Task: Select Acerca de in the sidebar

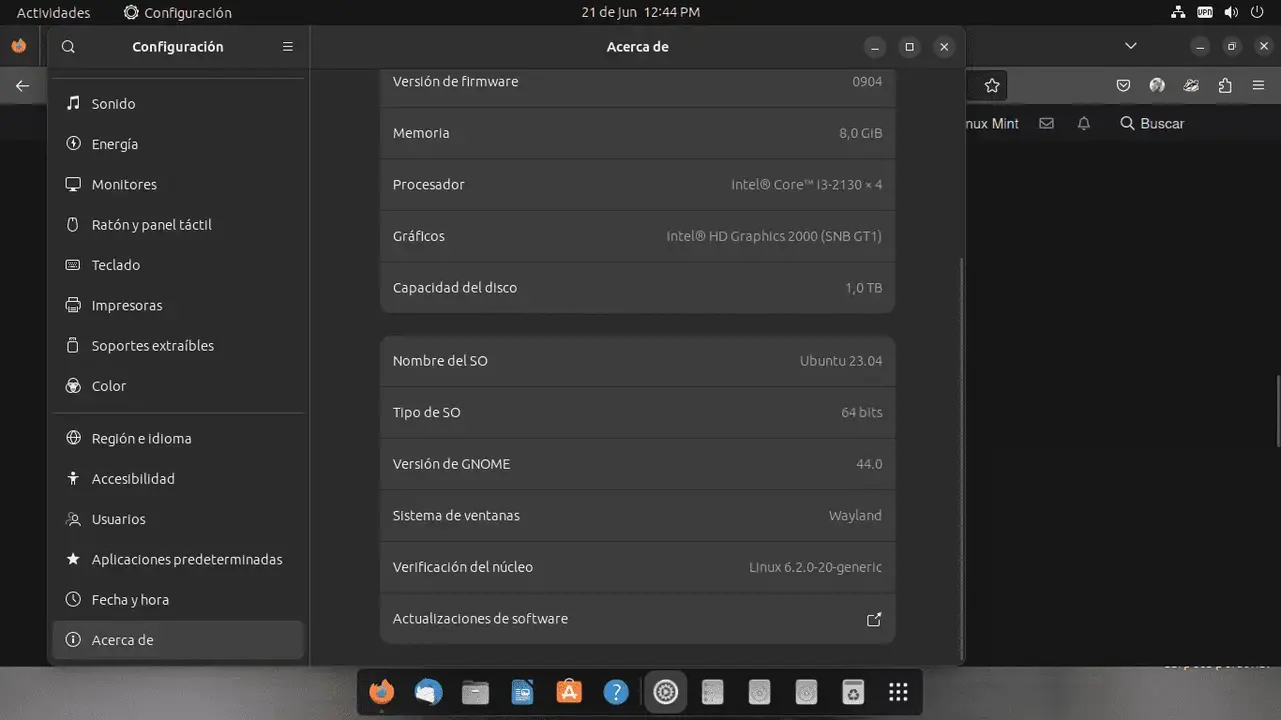Action: (x=178, y=640)
